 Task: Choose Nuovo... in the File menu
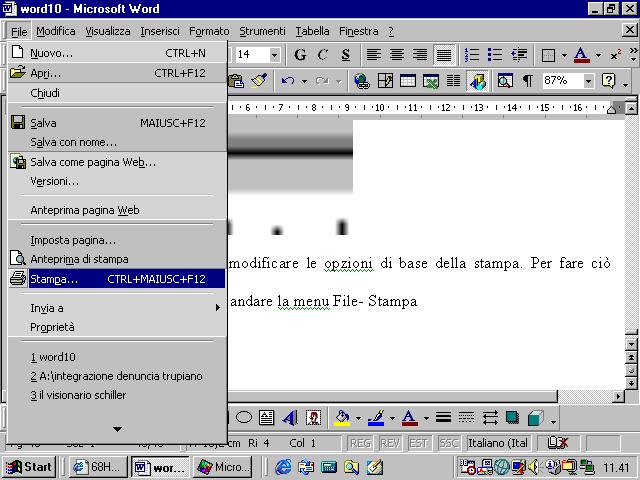(117, 53)
